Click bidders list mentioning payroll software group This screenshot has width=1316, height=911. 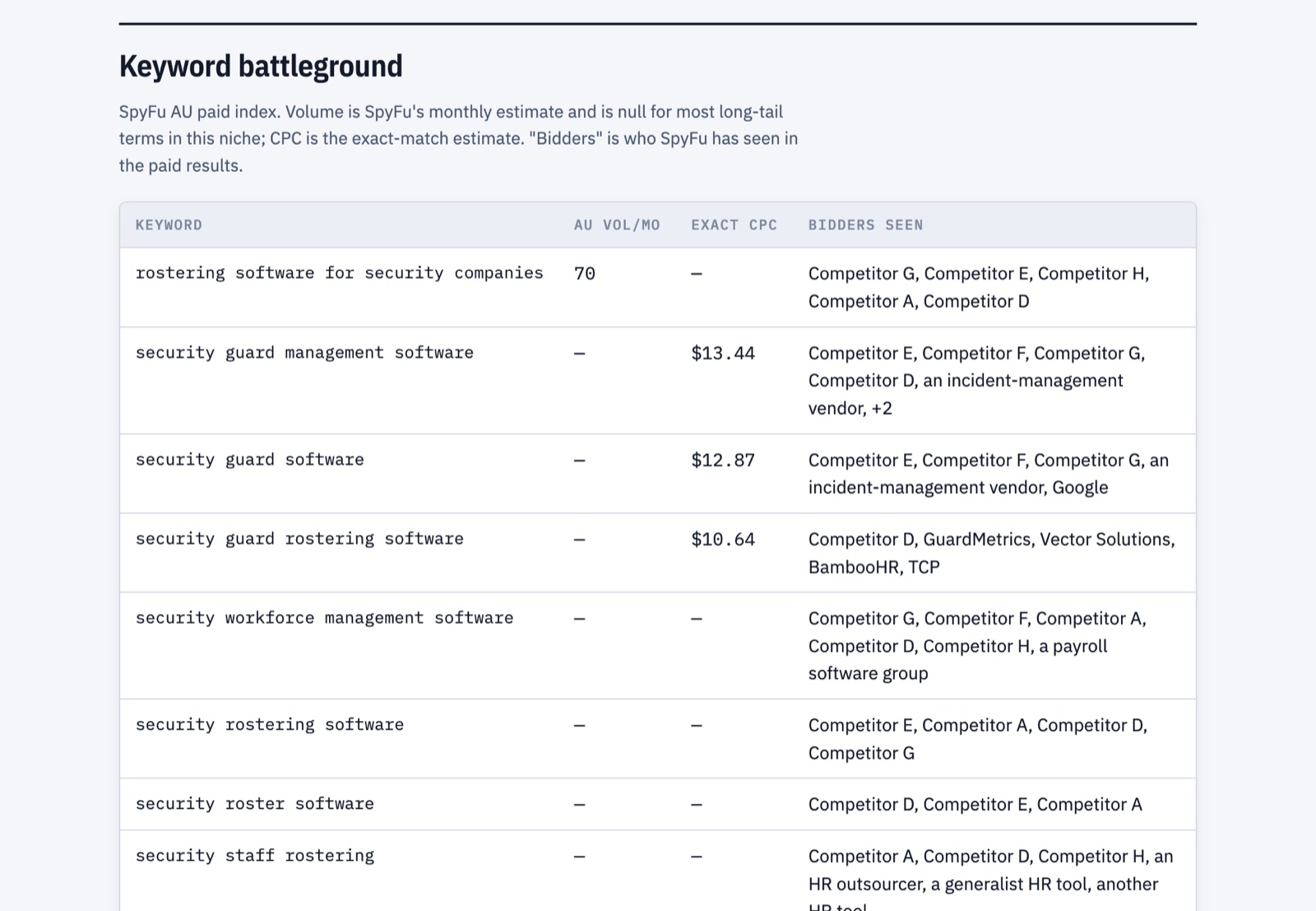977,646
